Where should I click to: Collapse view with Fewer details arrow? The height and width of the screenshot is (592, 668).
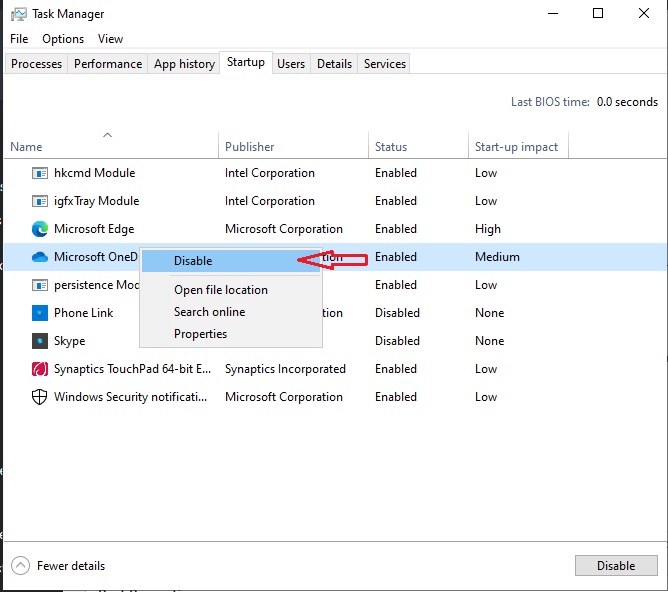(20, 566)
